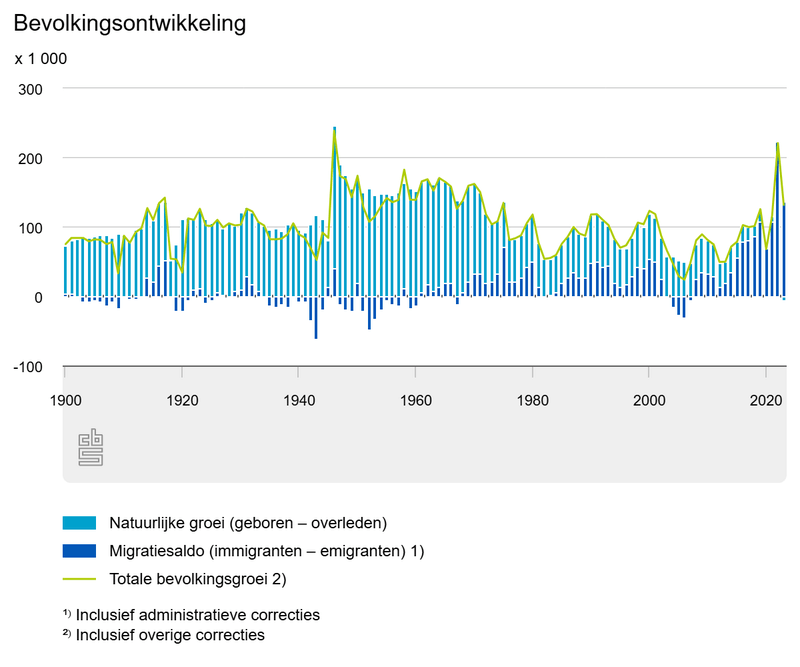Click the light blue Natuurlijke groei swatch

tap(79, 523)
